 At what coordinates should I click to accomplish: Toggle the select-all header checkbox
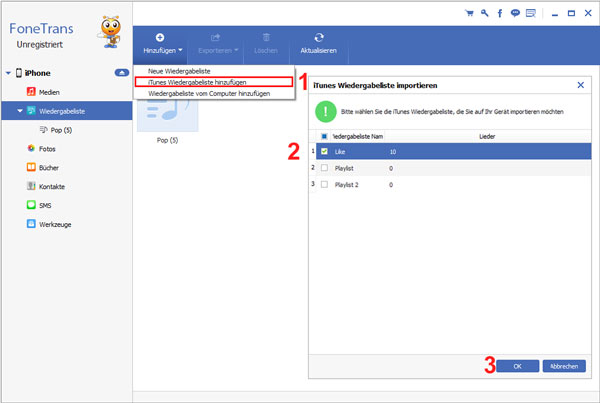point(324,135)
